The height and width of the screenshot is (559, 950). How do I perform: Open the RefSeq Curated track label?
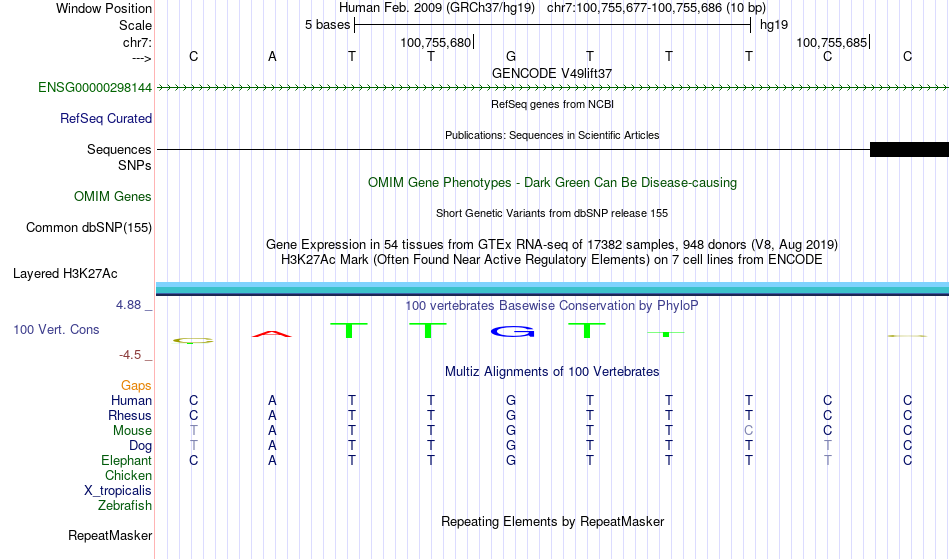tap(106, 119)
